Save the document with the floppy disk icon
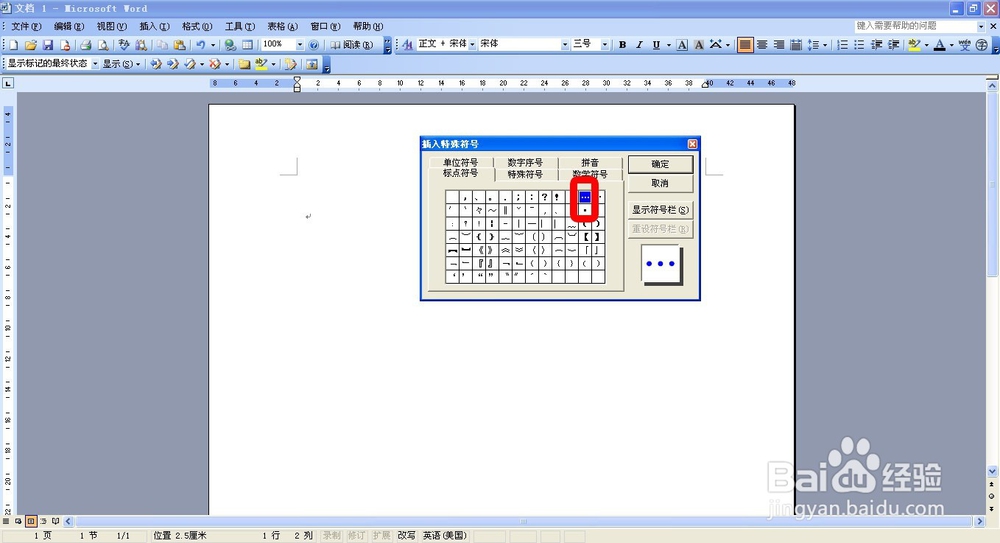Image resolution: width=1000 pixels, height=543 pixels. pos(48,45)
